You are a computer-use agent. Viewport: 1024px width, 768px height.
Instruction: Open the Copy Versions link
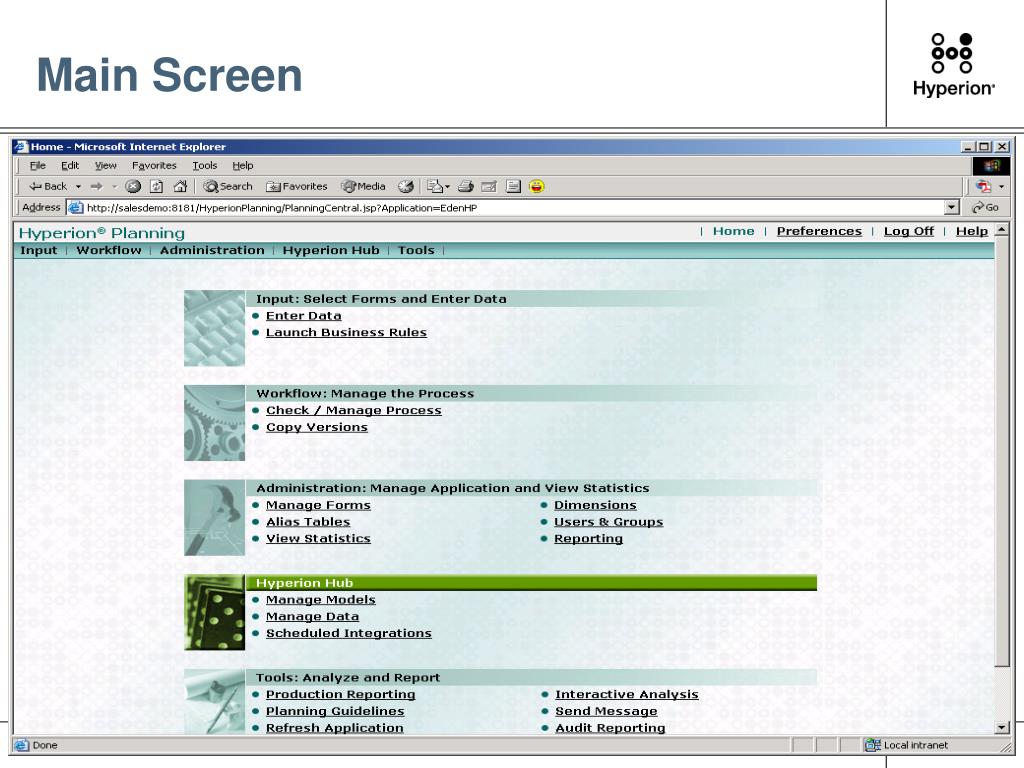pos(317,427)
